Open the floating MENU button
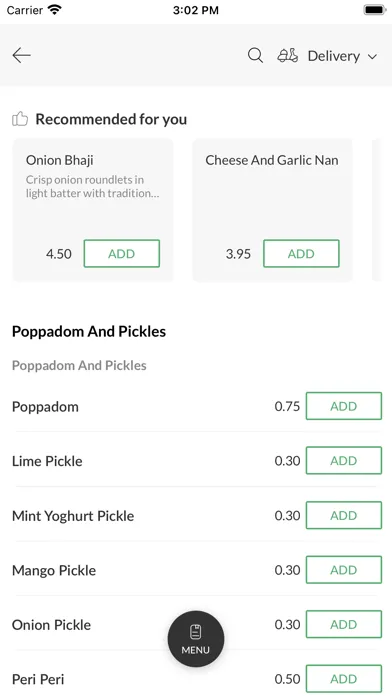Viewport: 392px width, 696px height. point(196,639)
